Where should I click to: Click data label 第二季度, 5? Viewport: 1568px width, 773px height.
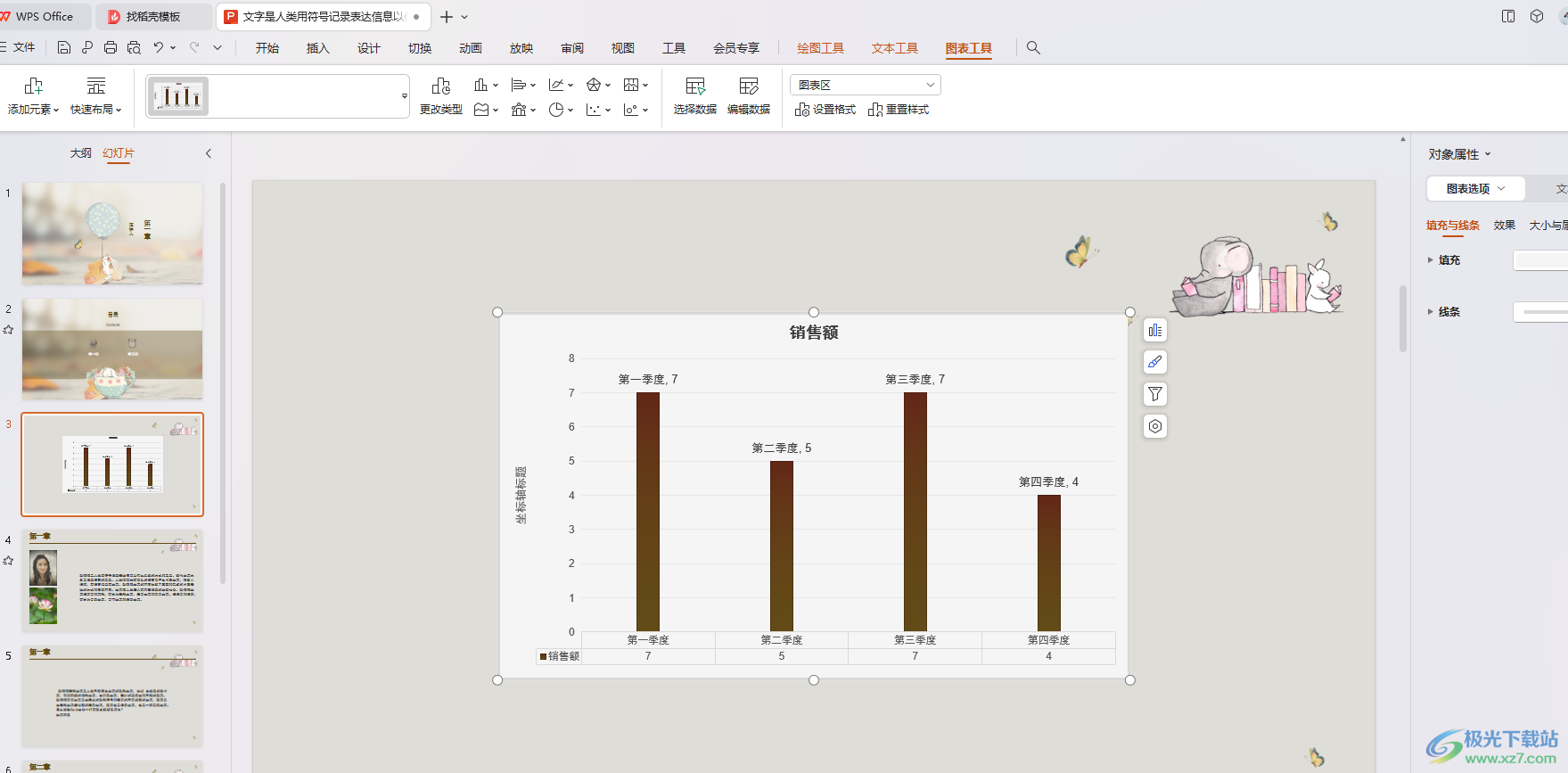click(782, 448)
